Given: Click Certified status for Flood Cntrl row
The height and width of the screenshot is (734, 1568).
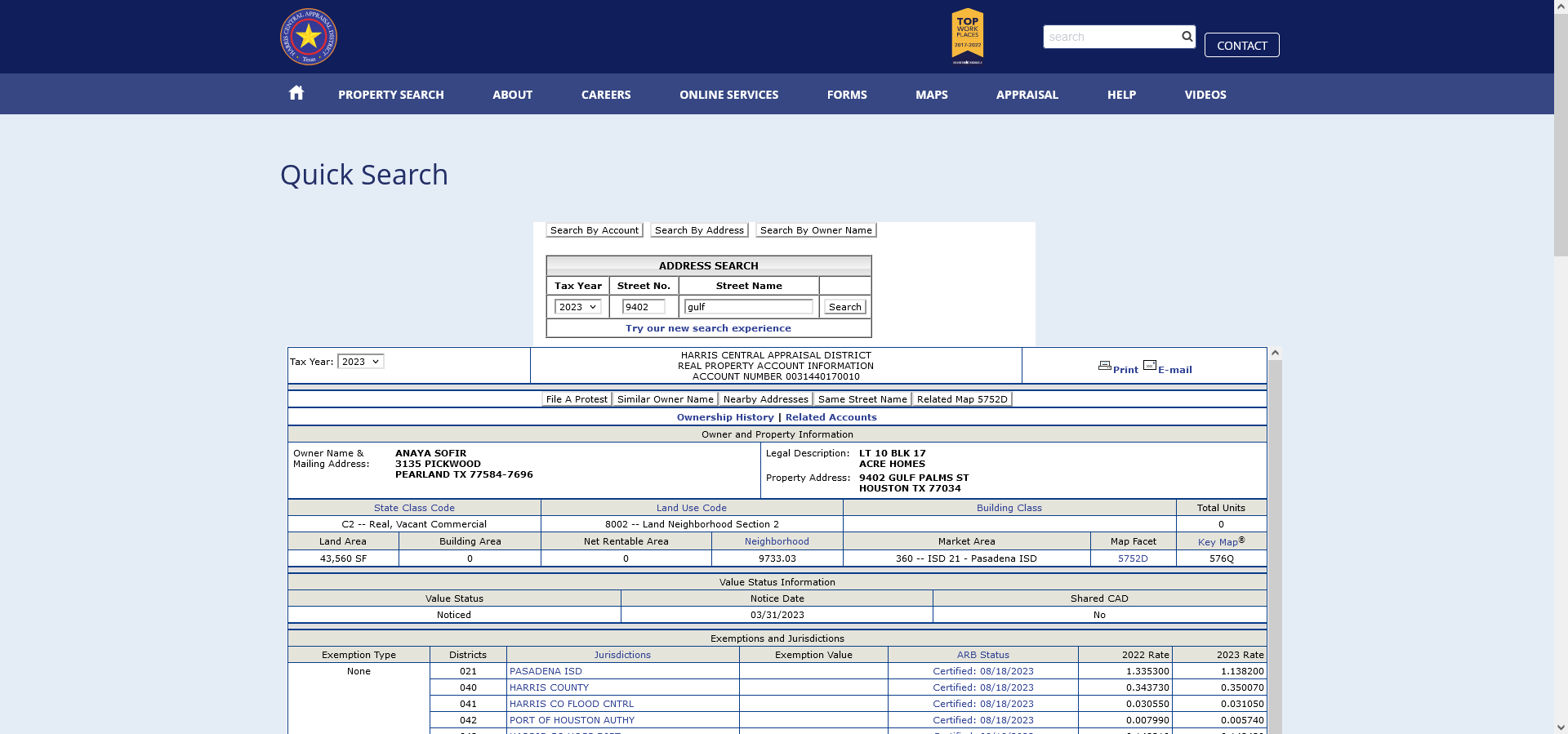Looking at the screenshot, I should 983,704.
